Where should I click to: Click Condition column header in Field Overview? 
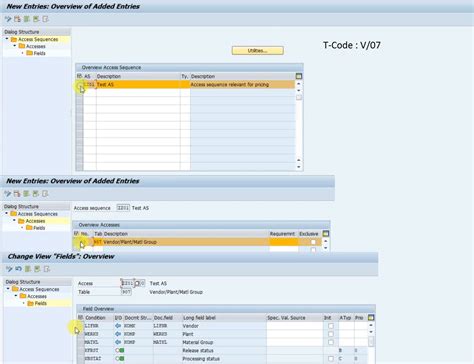[x=95, y=318]
